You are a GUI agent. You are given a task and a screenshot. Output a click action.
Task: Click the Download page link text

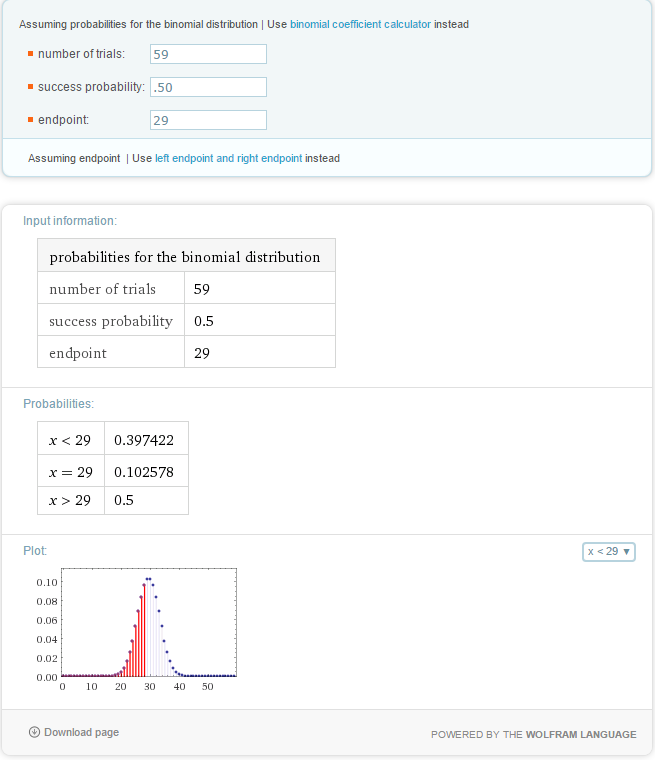click(81, 733)
